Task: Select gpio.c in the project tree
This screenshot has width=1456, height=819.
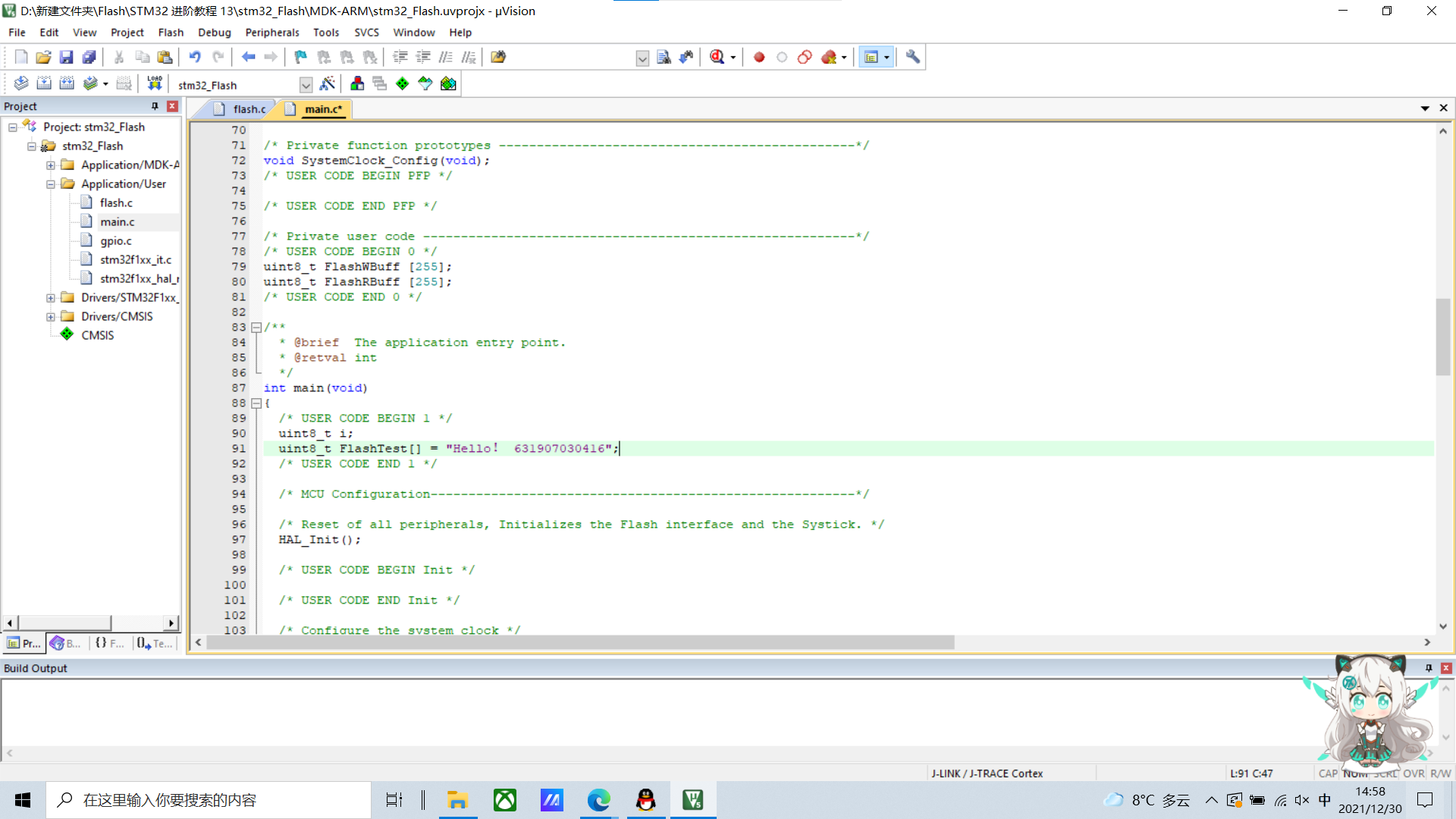Action: point(115,241)
